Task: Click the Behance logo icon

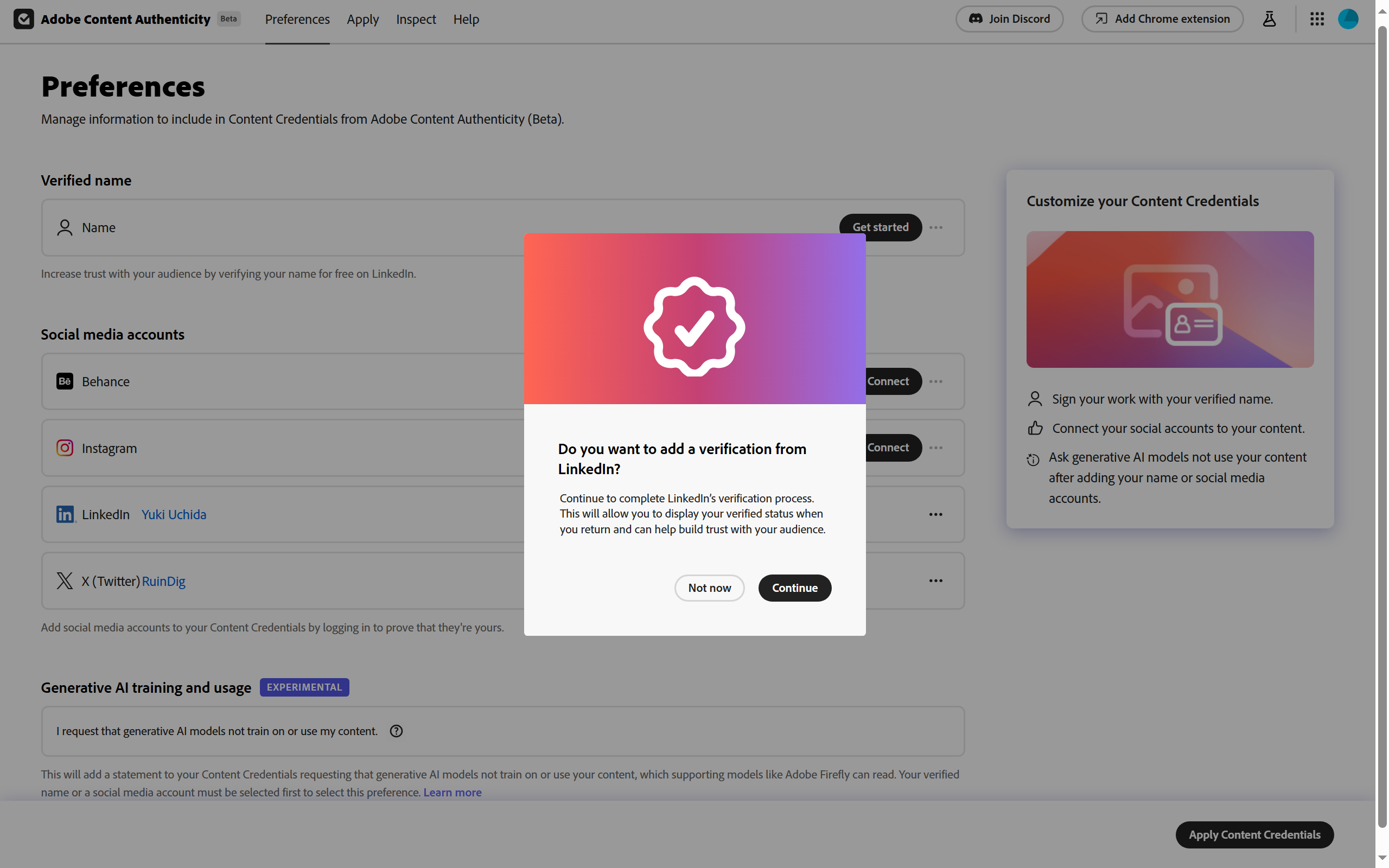Action: click(x=64, y=381)
